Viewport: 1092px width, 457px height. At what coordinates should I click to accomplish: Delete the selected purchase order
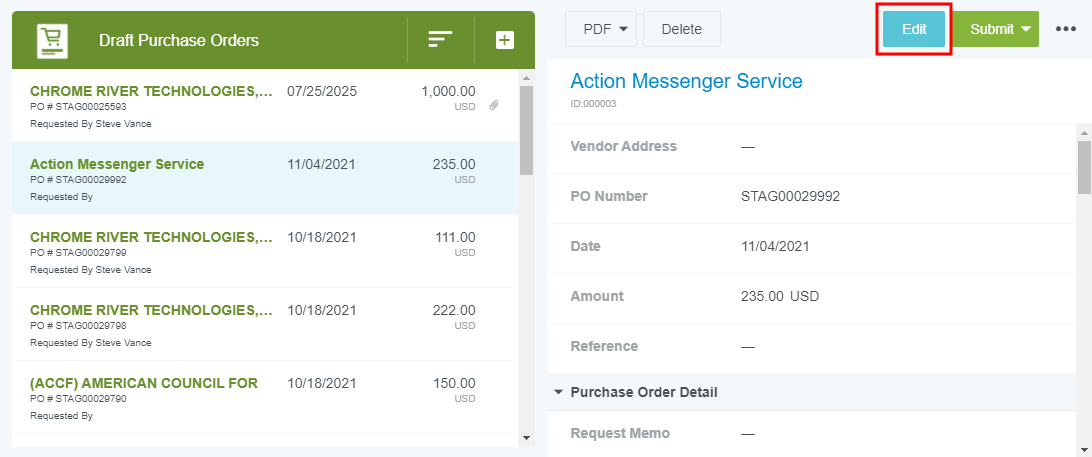point(681,29)
